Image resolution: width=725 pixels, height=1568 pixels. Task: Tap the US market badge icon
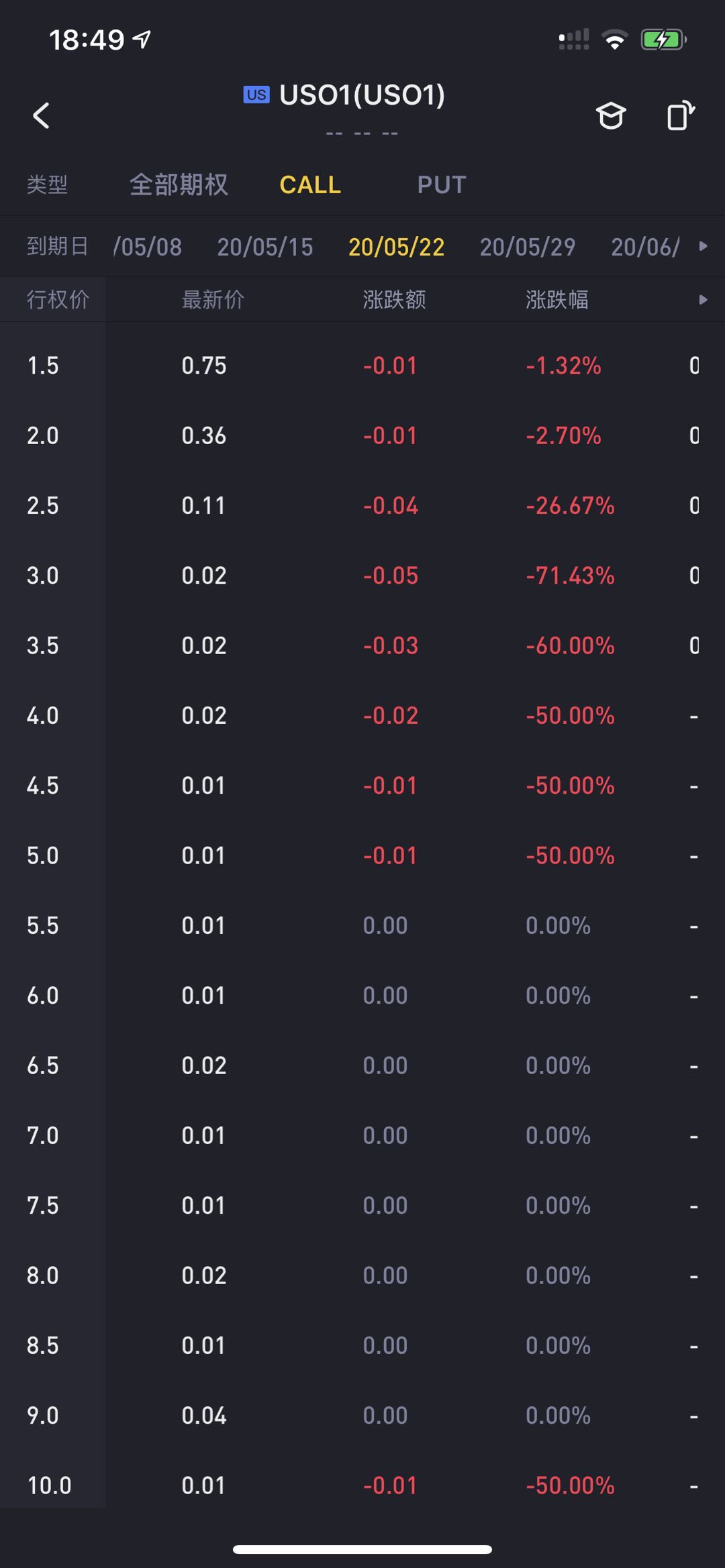tap(256, 95)
